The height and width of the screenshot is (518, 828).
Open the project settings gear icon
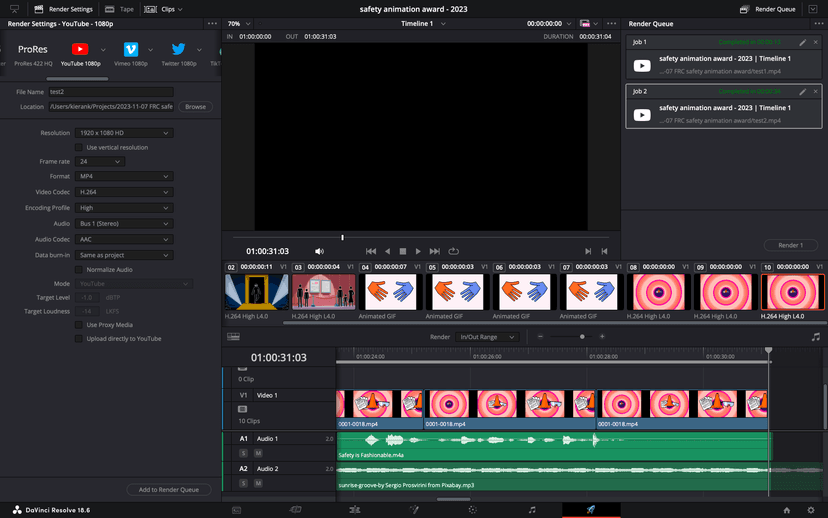(x=811, y=509)
